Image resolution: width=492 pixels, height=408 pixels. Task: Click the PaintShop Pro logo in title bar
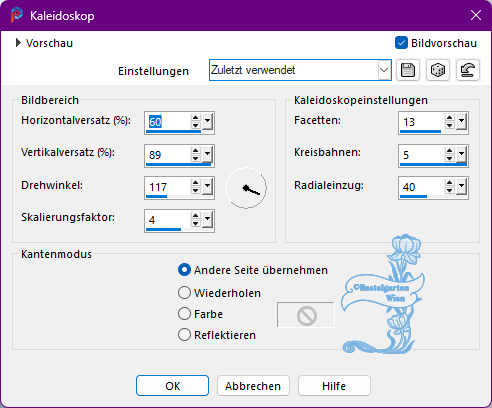pos(16,15)
